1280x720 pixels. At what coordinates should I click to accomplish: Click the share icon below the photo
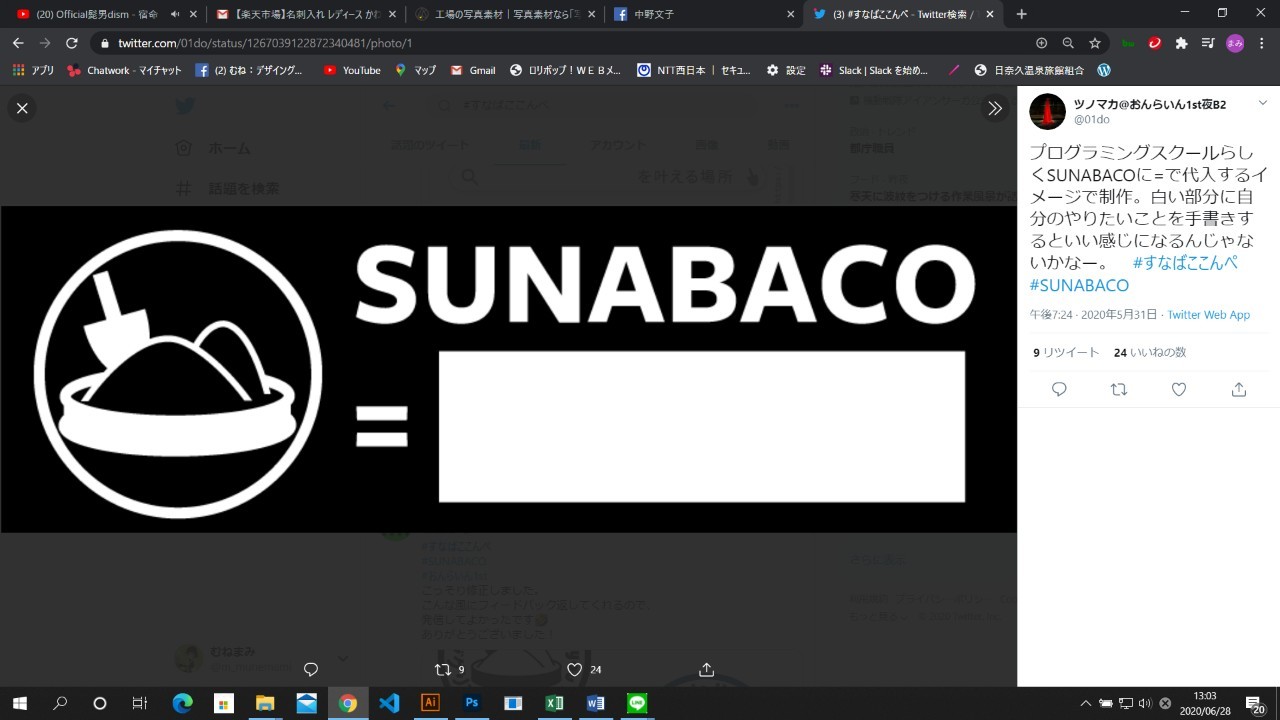pyautogui.click(x=706, y=669)
